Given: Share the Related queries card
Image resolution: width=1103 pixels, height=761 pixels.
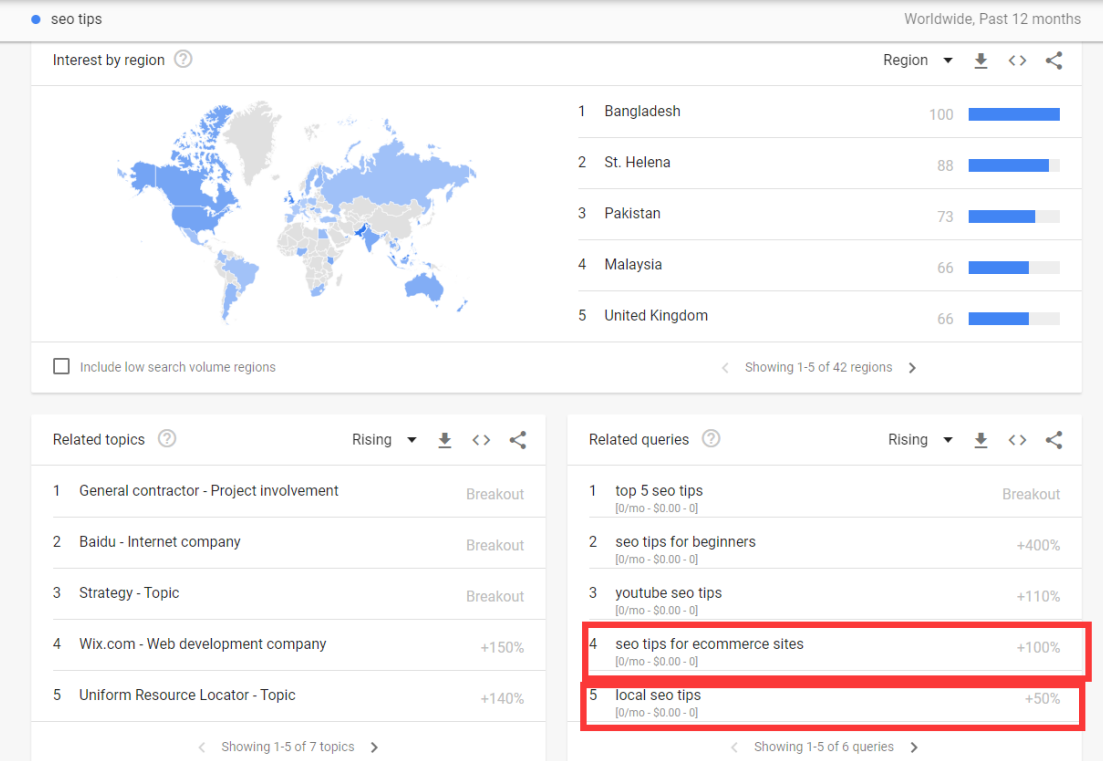Looking at the screenshot, I should click(1053, 440).
